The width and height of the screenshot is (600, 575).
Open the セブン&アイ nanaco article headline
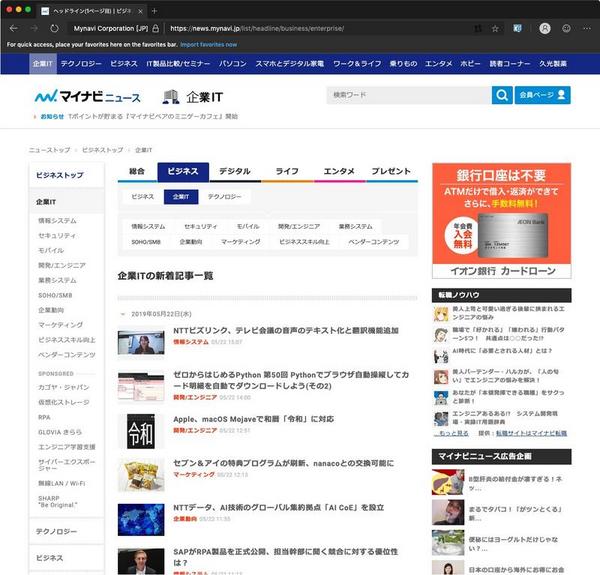(284, 463)
